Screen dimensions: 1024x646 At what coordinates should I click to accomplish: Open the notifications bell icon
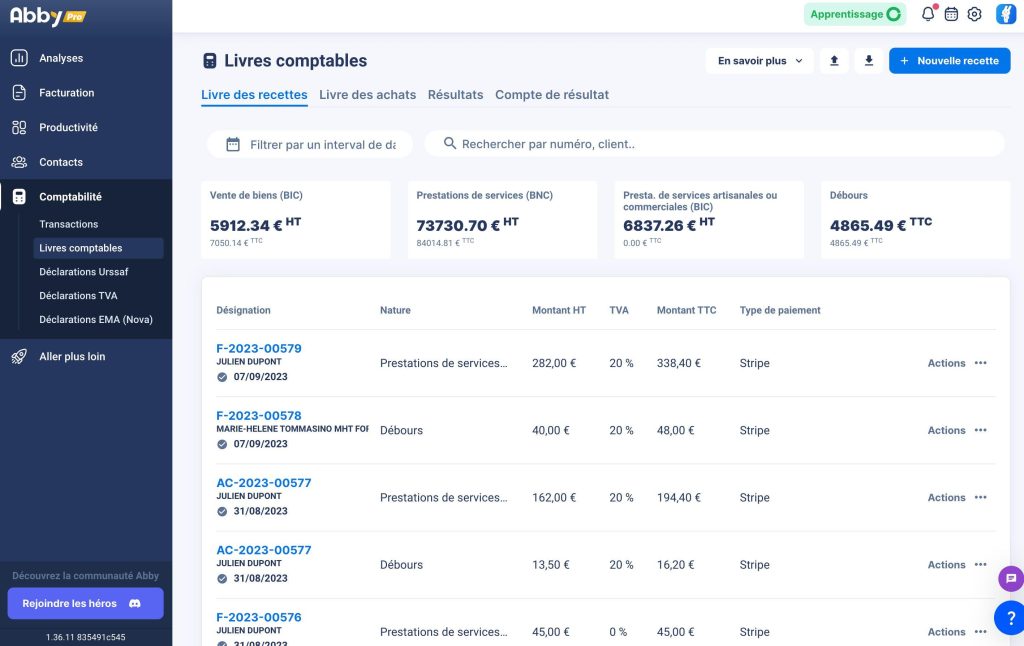[x=928, y=14]
